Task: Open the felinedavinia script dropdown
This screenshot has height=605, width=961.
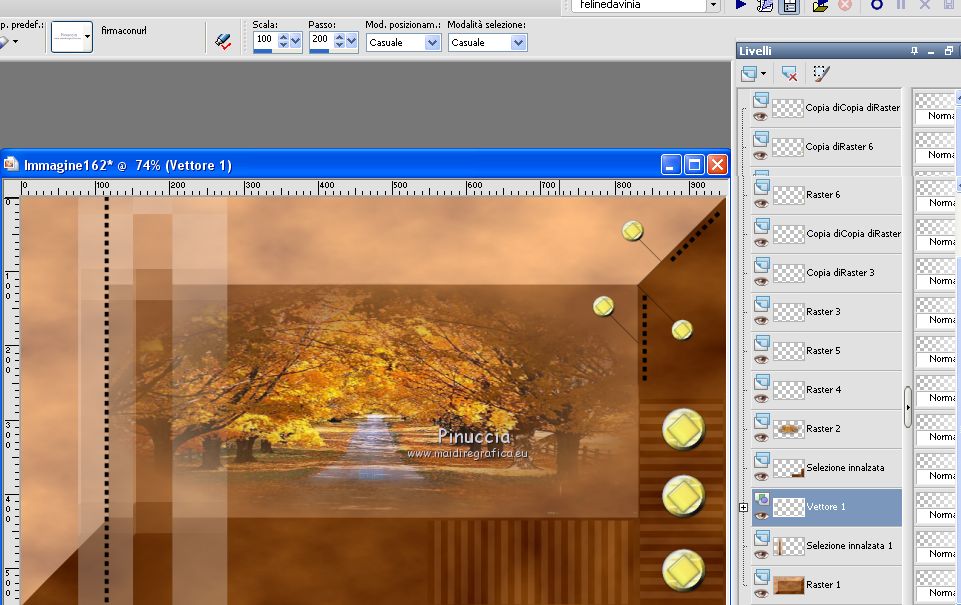Action: pos(713,5)
